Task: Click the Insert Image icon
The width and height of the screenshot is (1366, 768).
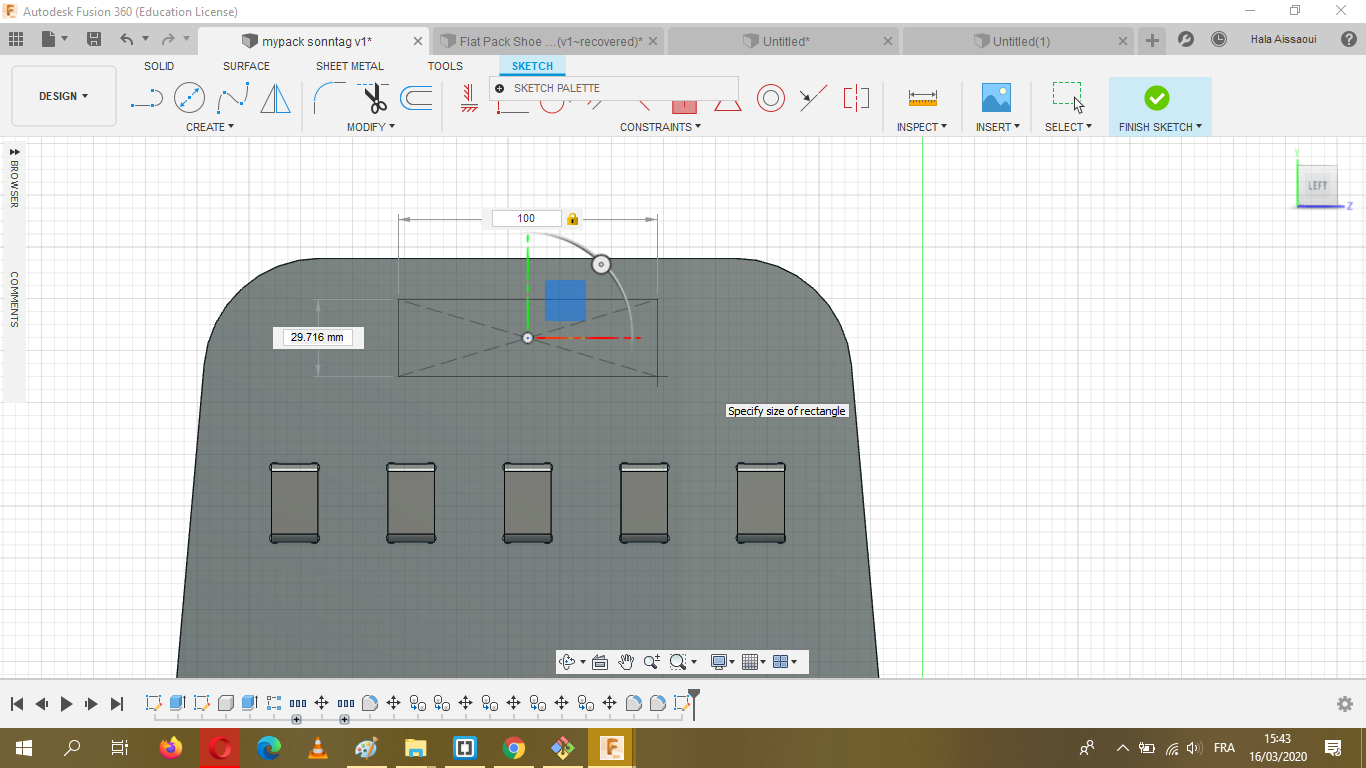Action: 996,98
